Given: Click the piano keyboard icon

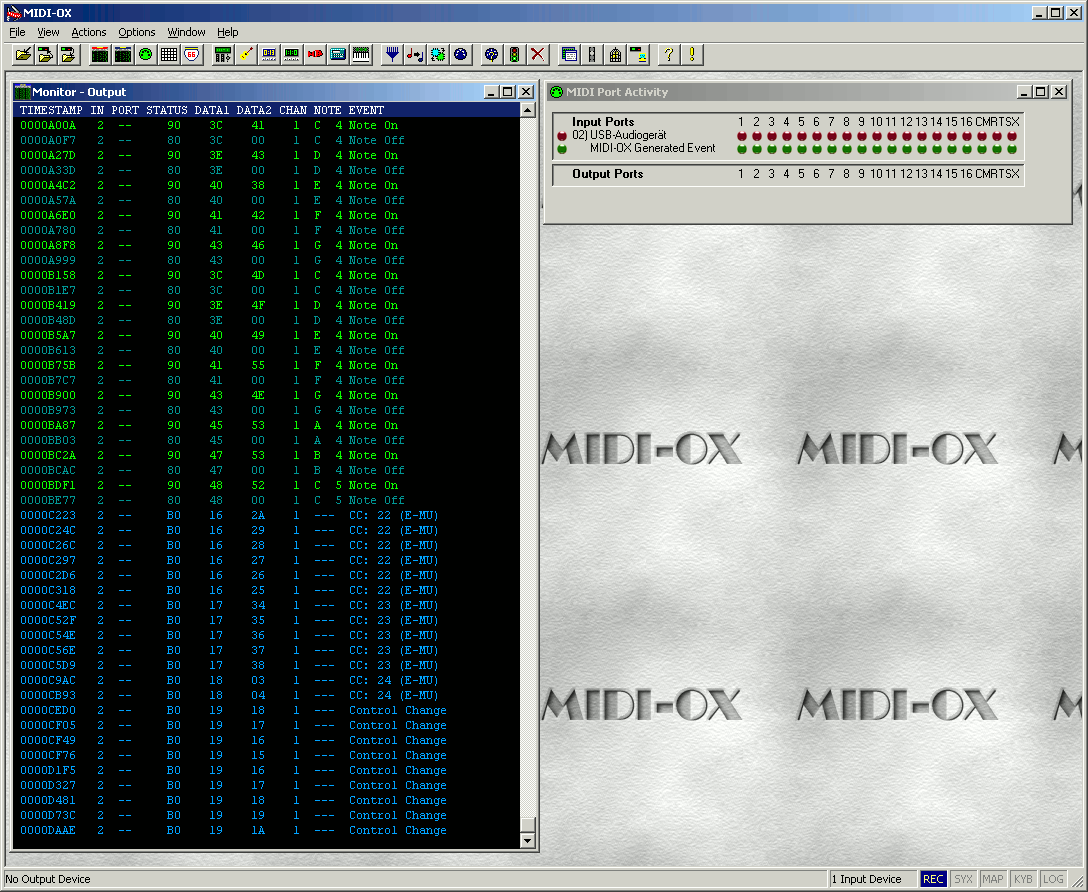Looking at the screenshot, I should tap(362, 55).
